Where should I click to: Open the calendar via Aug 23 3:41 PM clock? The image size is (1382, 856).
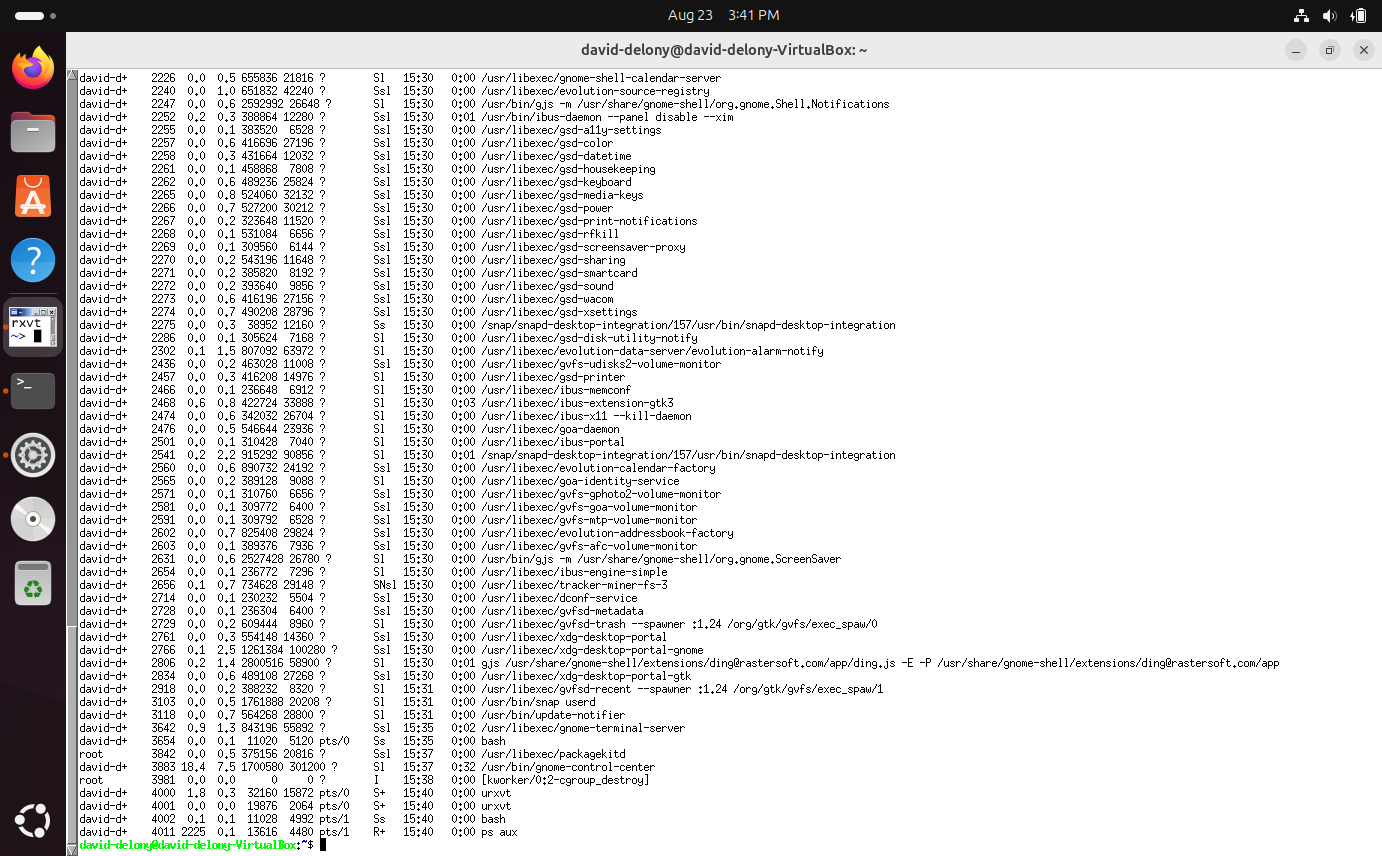pos(723,16)
